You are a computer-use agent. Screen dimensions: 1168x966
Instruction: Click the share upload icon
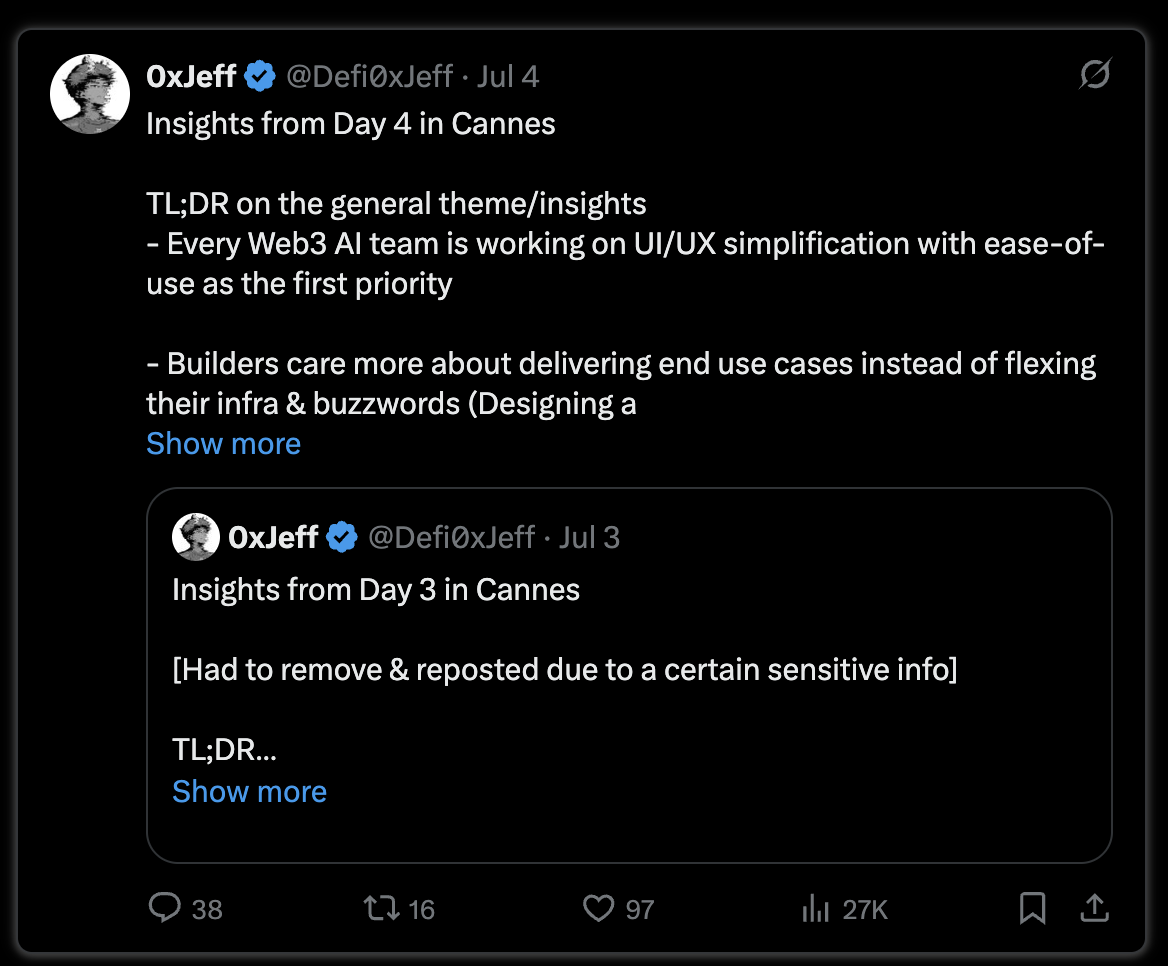(1094, 908)
